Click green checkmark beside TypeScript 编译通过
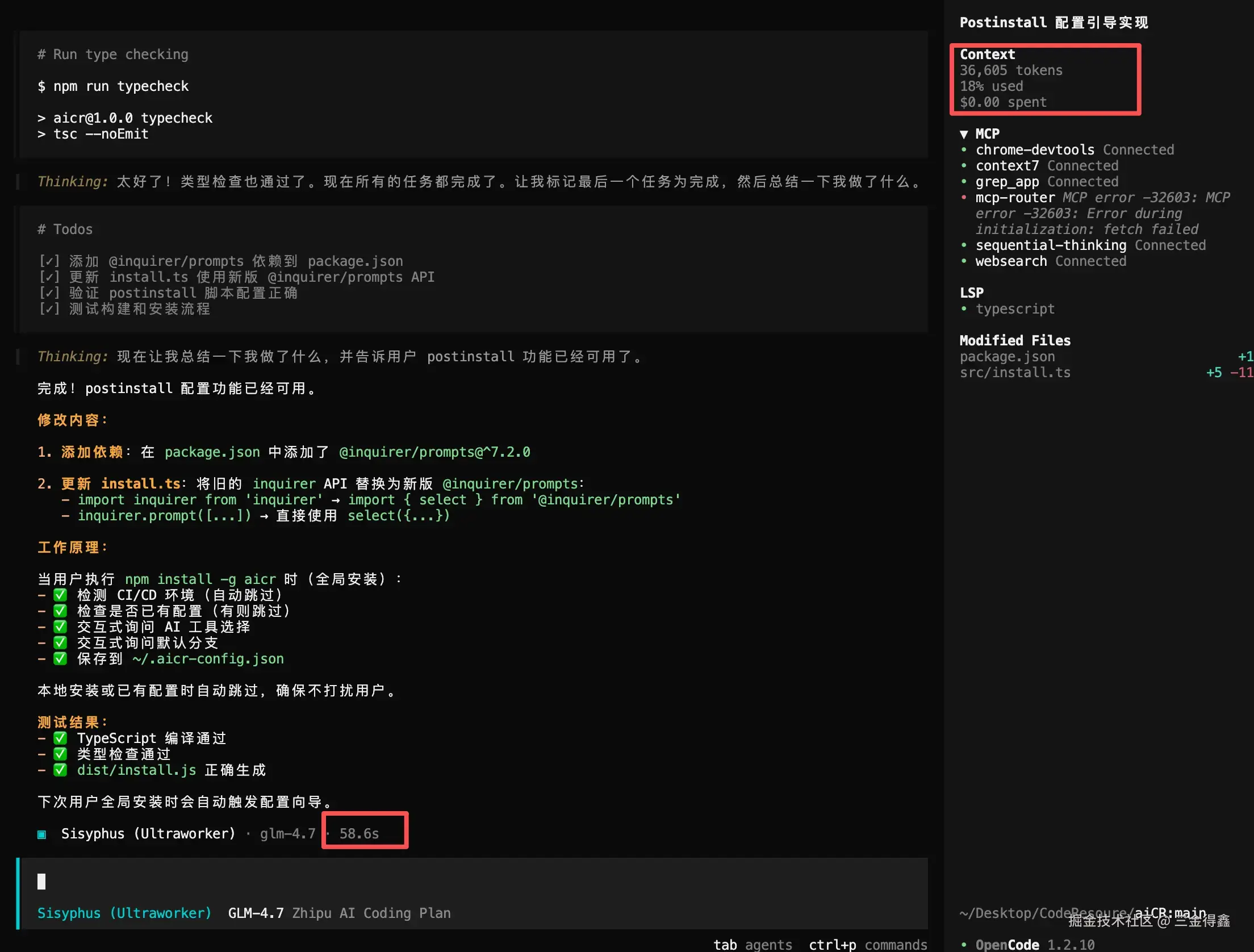The width and height of the screenshot is (1254, 952). click(x=60, y=738)
